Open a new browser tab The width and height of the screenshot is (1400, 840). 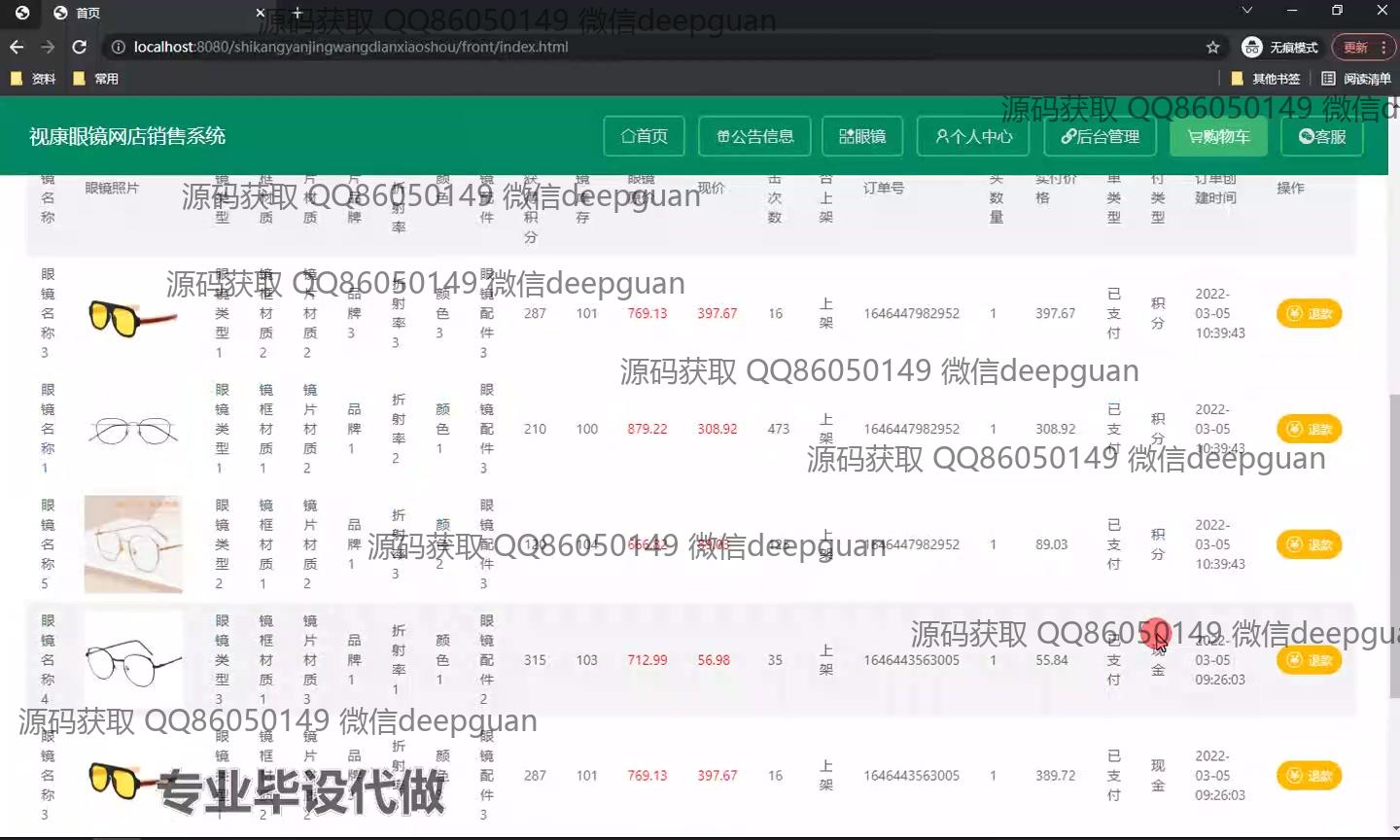coord(297,13)
